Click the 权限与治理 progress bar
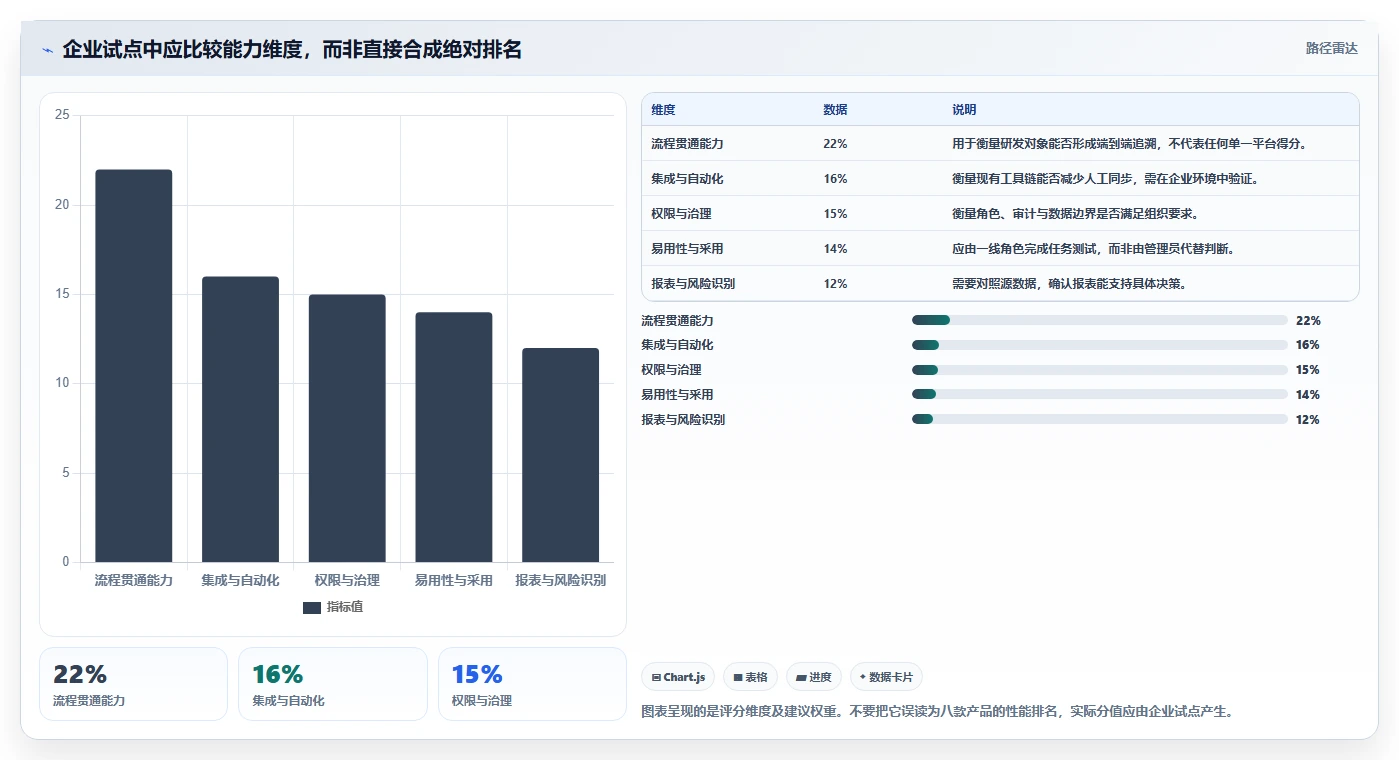Viewport: 1399px width, 760px height. [x=1099, y=370]
